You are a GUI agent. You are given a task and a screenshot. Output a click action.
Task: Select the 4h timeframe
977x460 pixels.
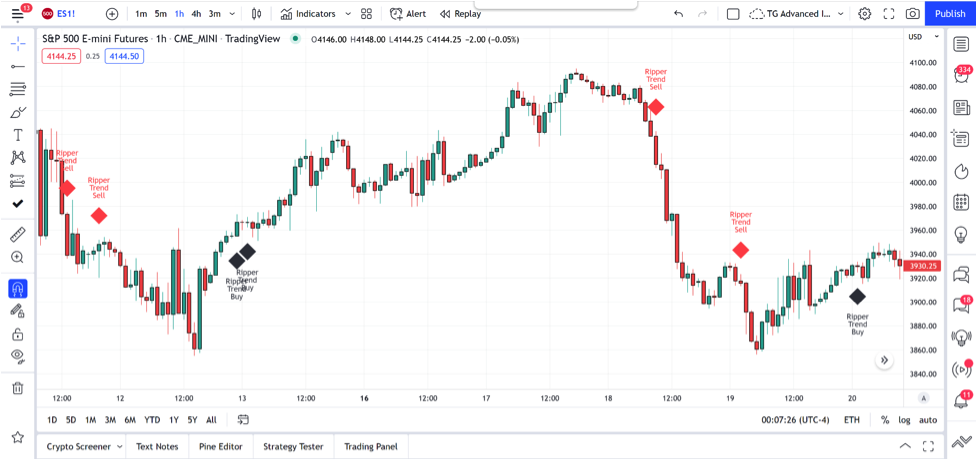click(x=196, y=14)
